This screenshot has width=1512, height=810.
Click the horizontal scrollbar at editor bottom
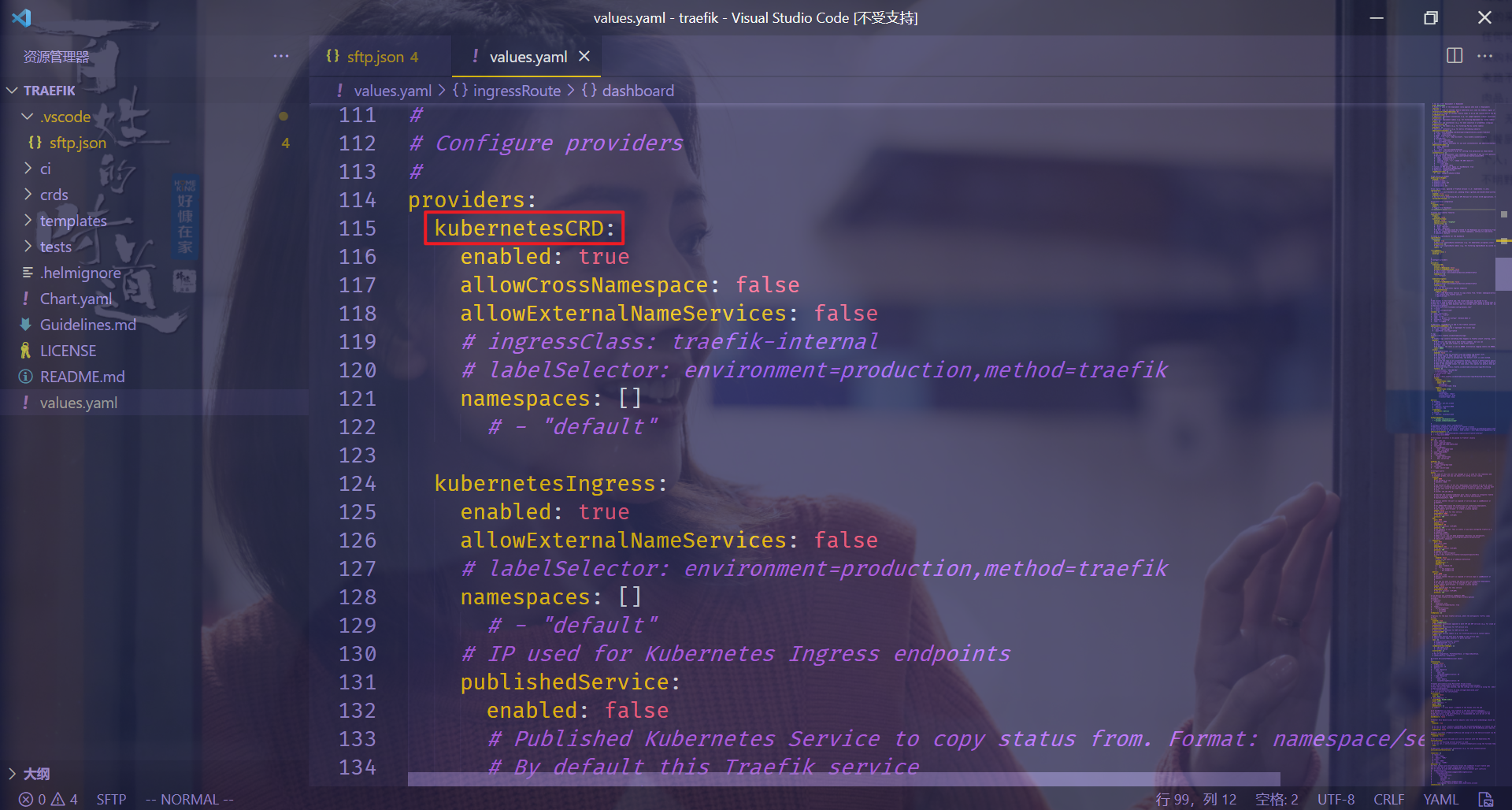point(843,779)
